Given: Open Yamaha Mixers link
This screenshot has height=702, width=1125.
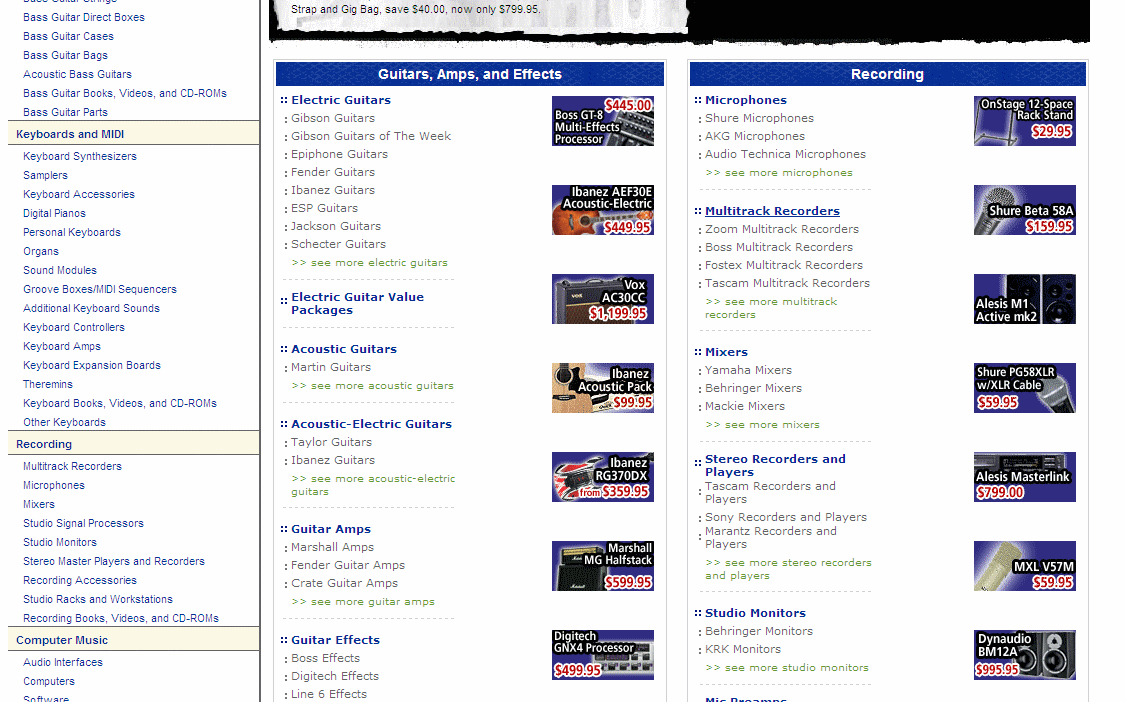Looking at the screenshot, I should 748,370.
